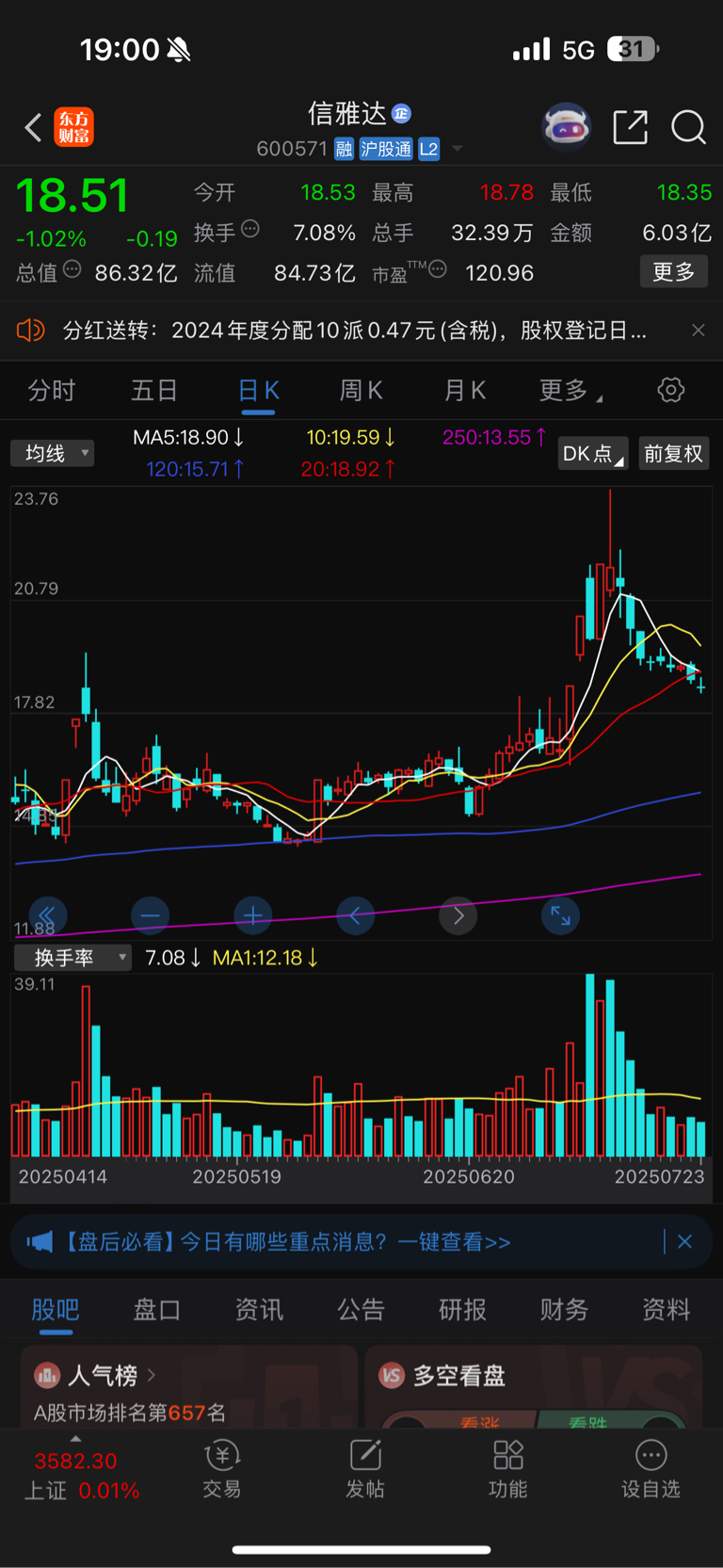Tap the blue 120:15.71 MA value
Viewport: 723px width, 1568px height.
coord(195,468)
